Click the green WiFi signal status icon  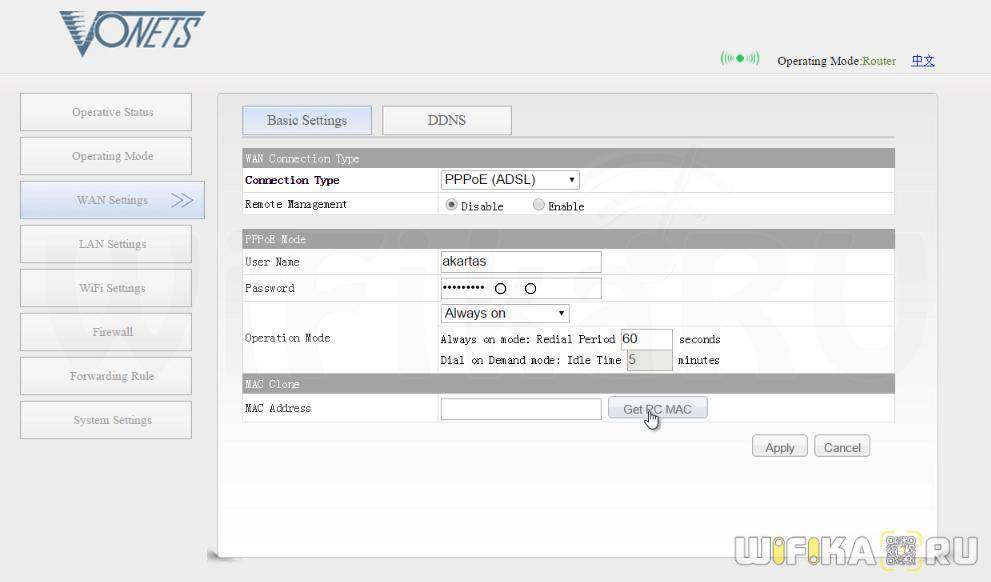click(739, 59)
